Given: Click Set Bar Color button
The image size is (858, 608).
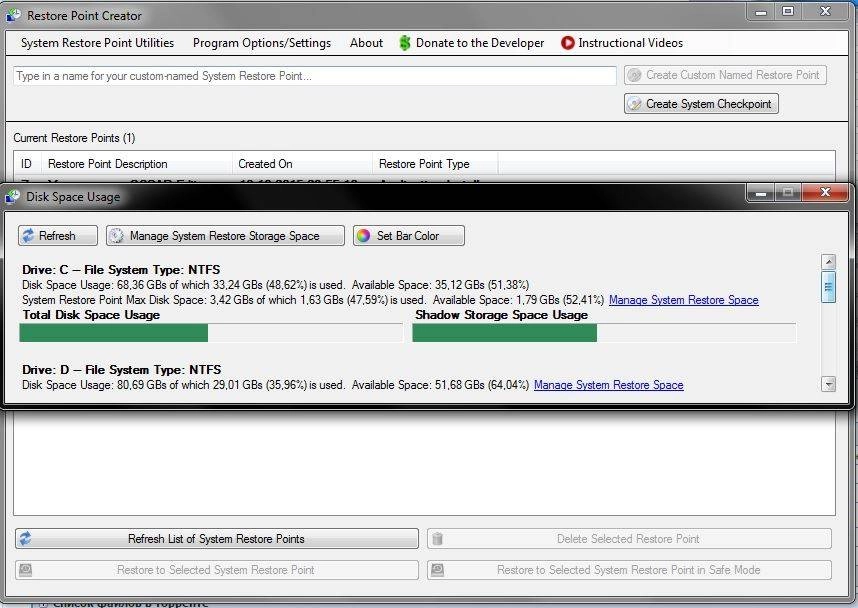Looking at the screenshot, I should pos(409,235).
